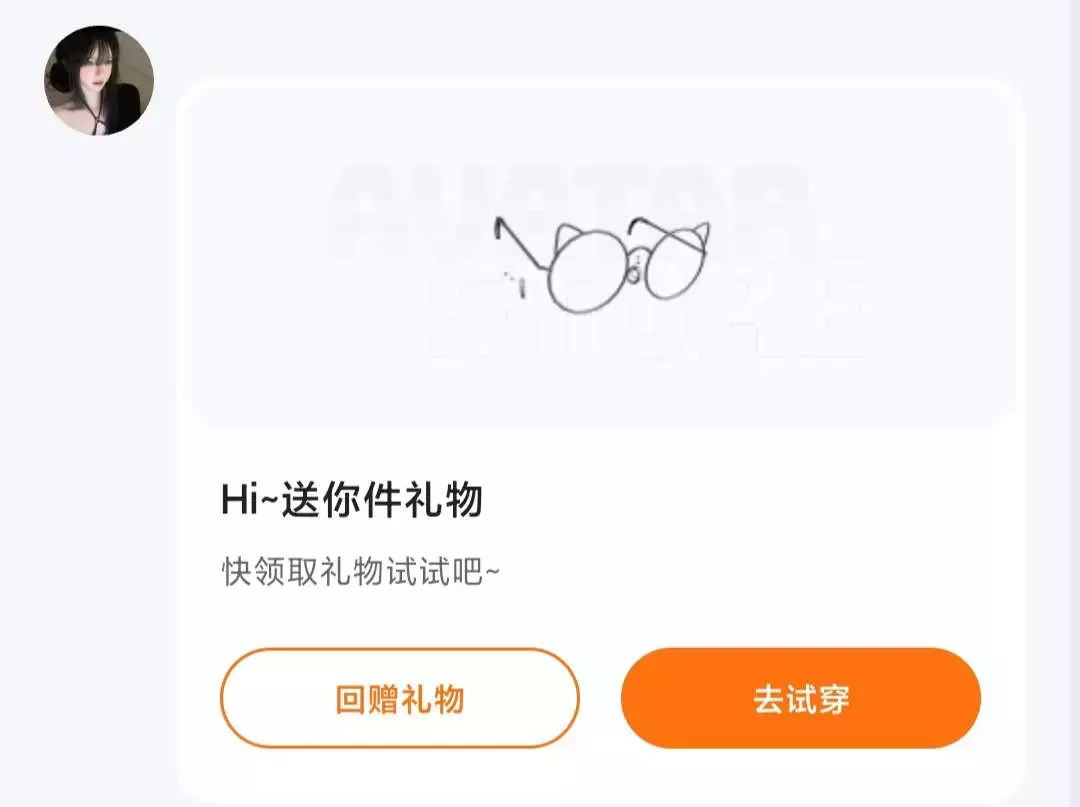Click the cat ear on left lens
The height and width of the screenshot is (807, 1080).
coord(568,237)
